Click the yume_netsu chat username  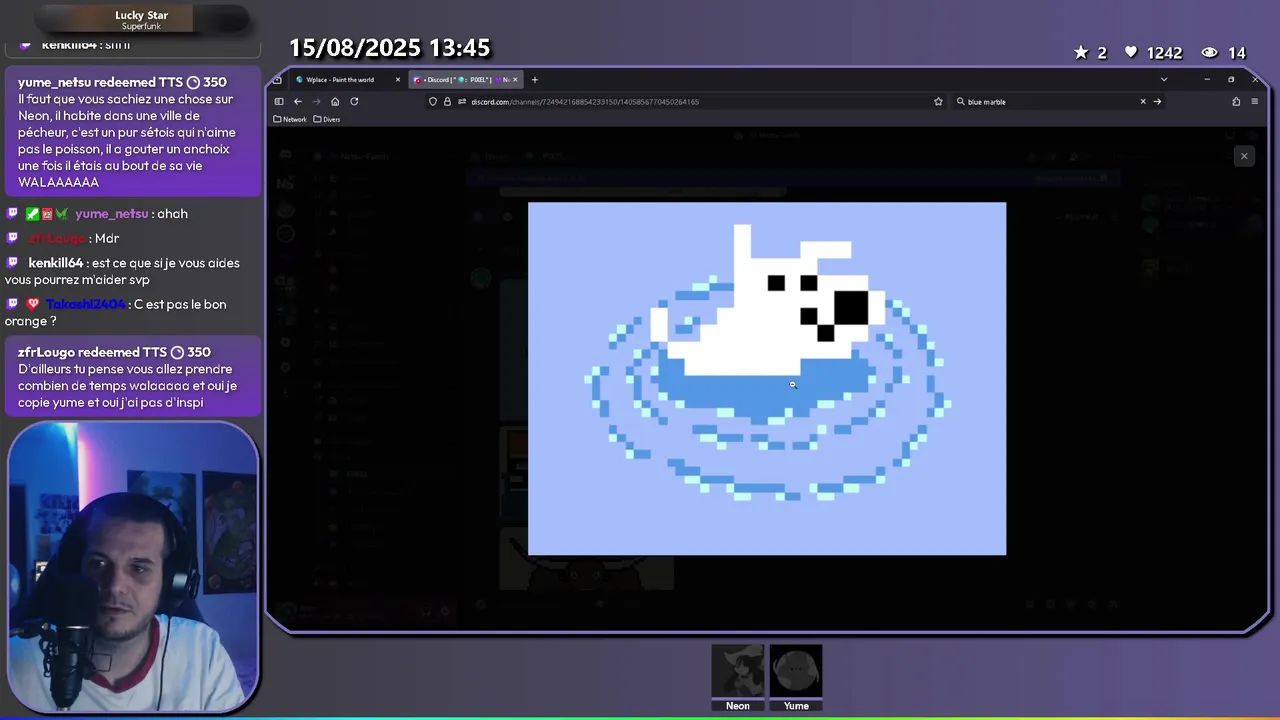pyautogui.click(x=111, y=213)
